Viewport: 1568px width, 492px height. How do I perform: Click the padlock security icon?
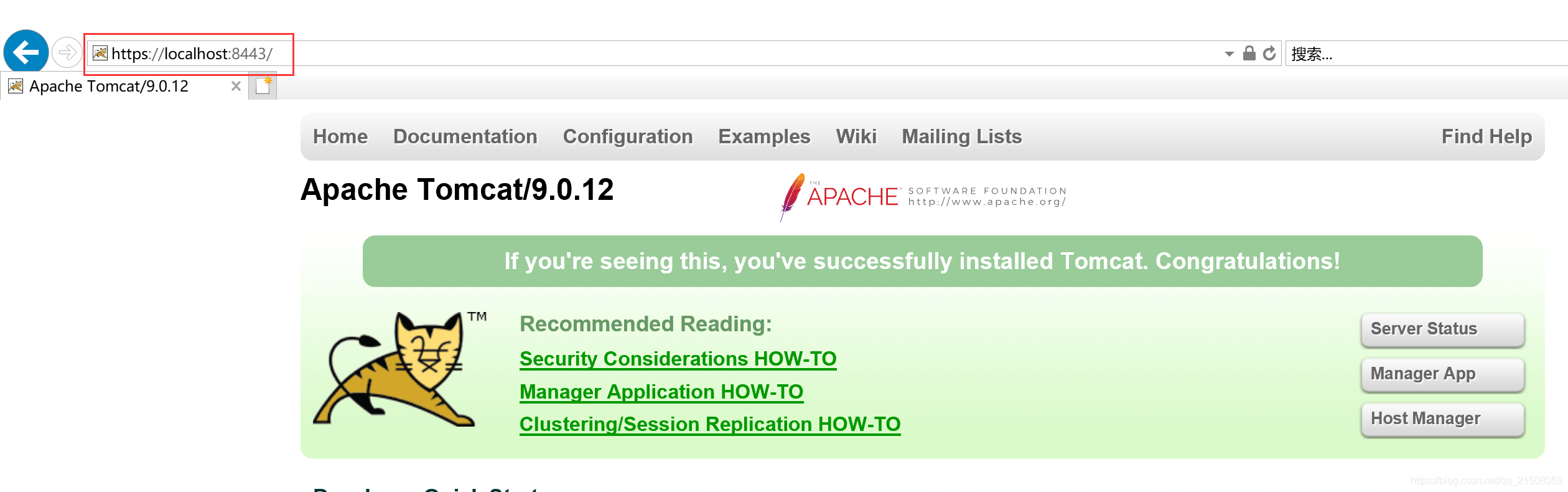pos(1249,53)
